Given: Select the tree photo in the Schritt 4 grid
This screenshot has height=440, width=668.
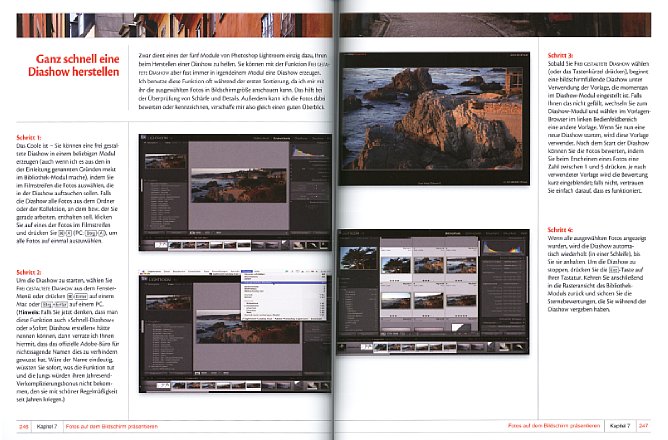Looking at the screenshot, I should pos(396,265).
